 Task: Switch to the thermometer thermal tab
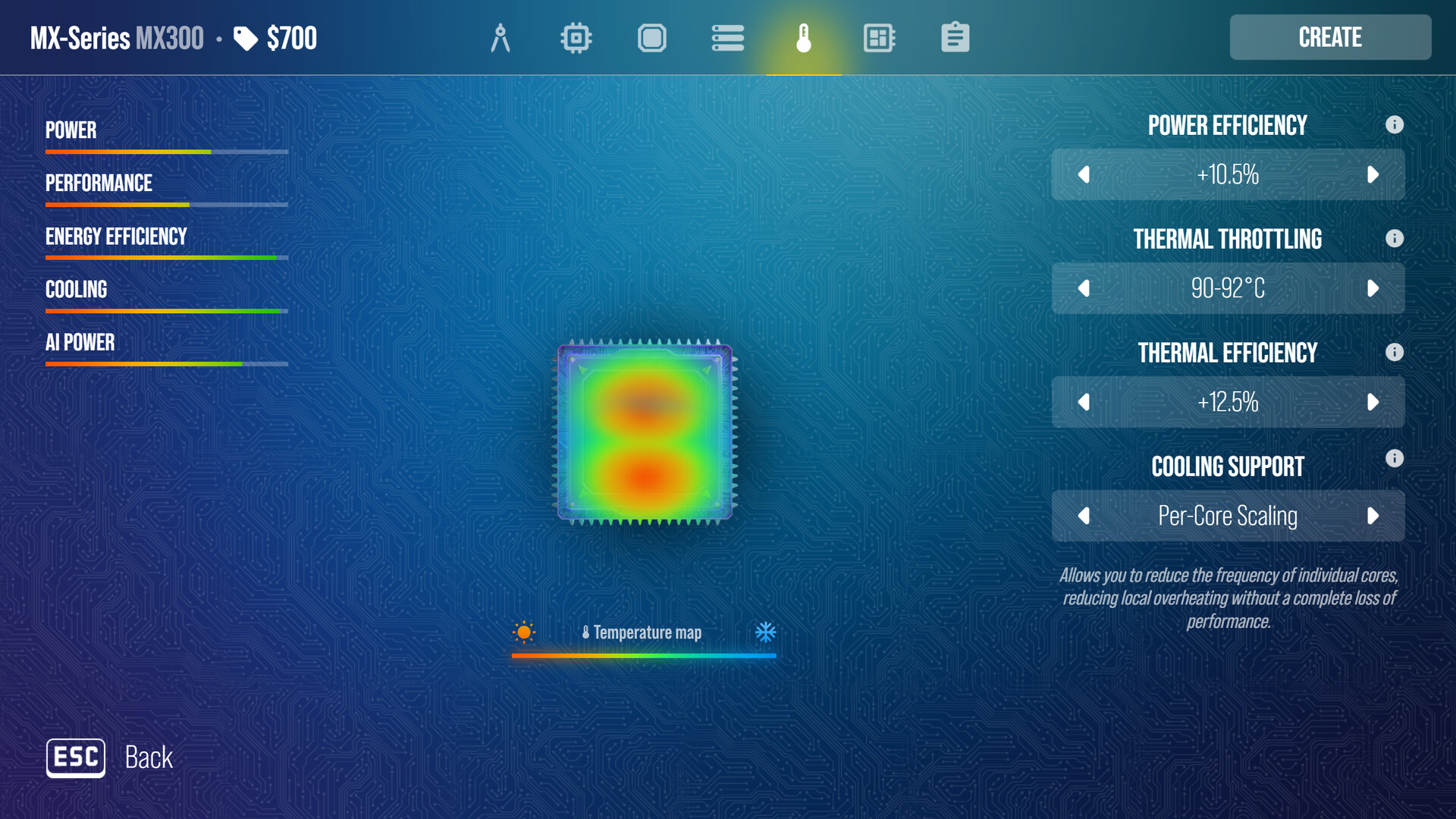tap(804, 37)
